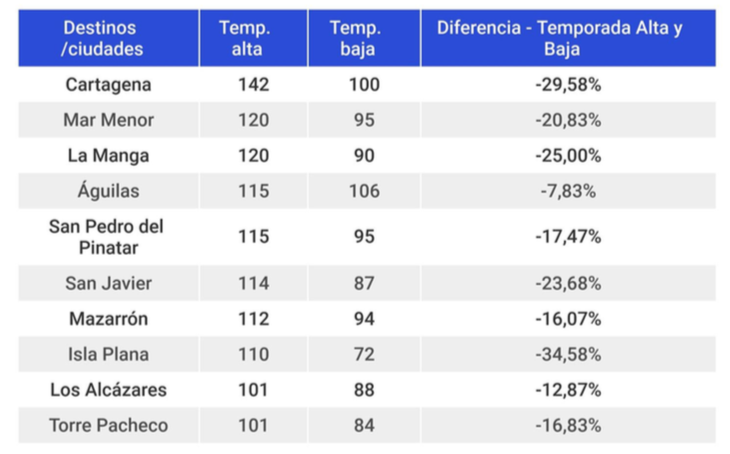Select Águilas low season value 106

[x=364, y=191]
